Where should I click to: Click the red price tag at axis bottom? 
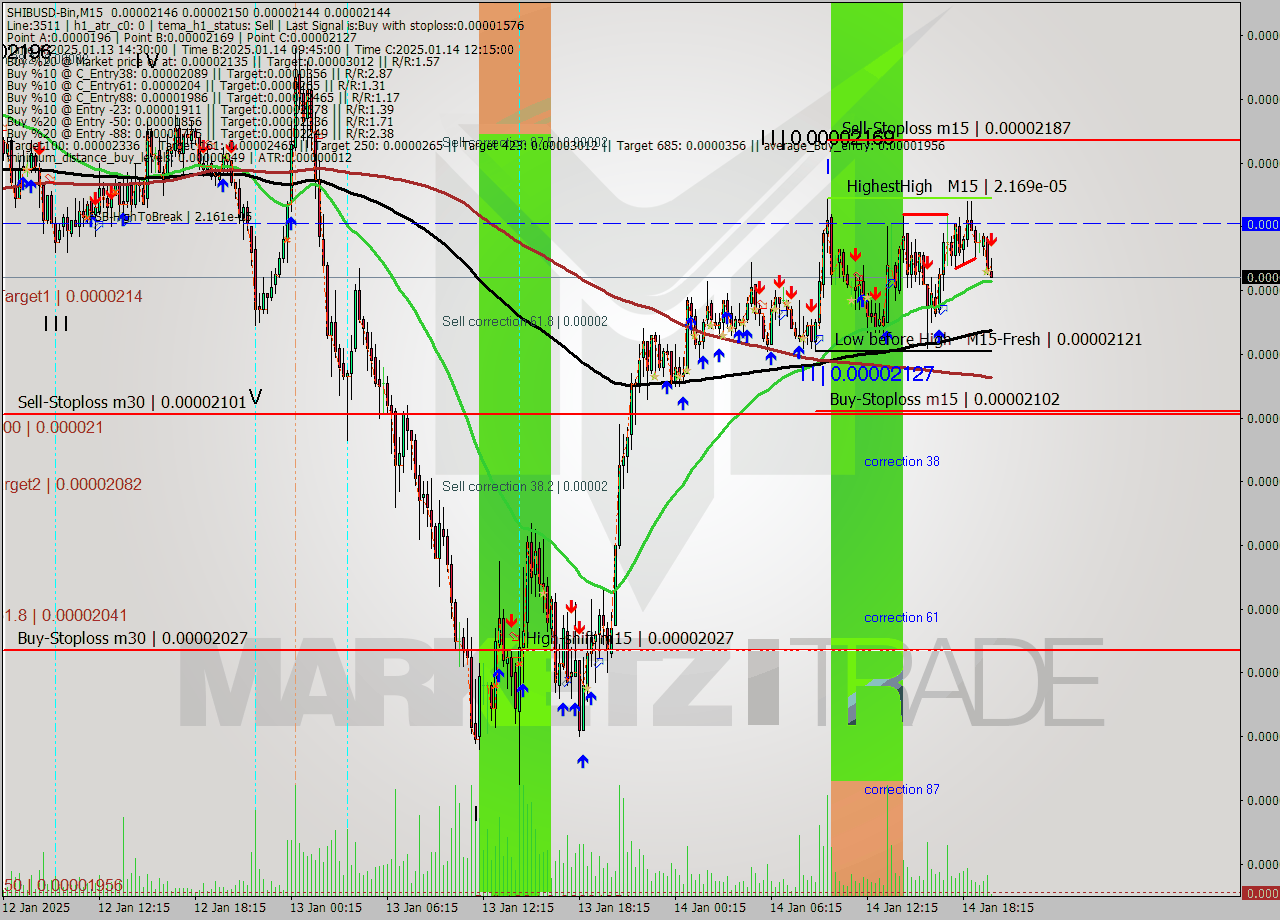click(x=1260, y=893)
